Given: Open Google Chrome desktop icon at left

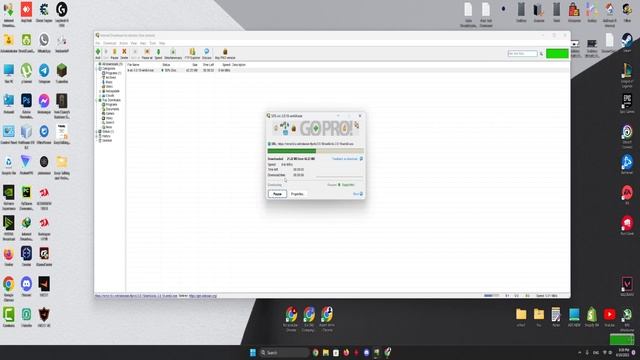Looking at the screenshot, I should (x=9, y=288).
